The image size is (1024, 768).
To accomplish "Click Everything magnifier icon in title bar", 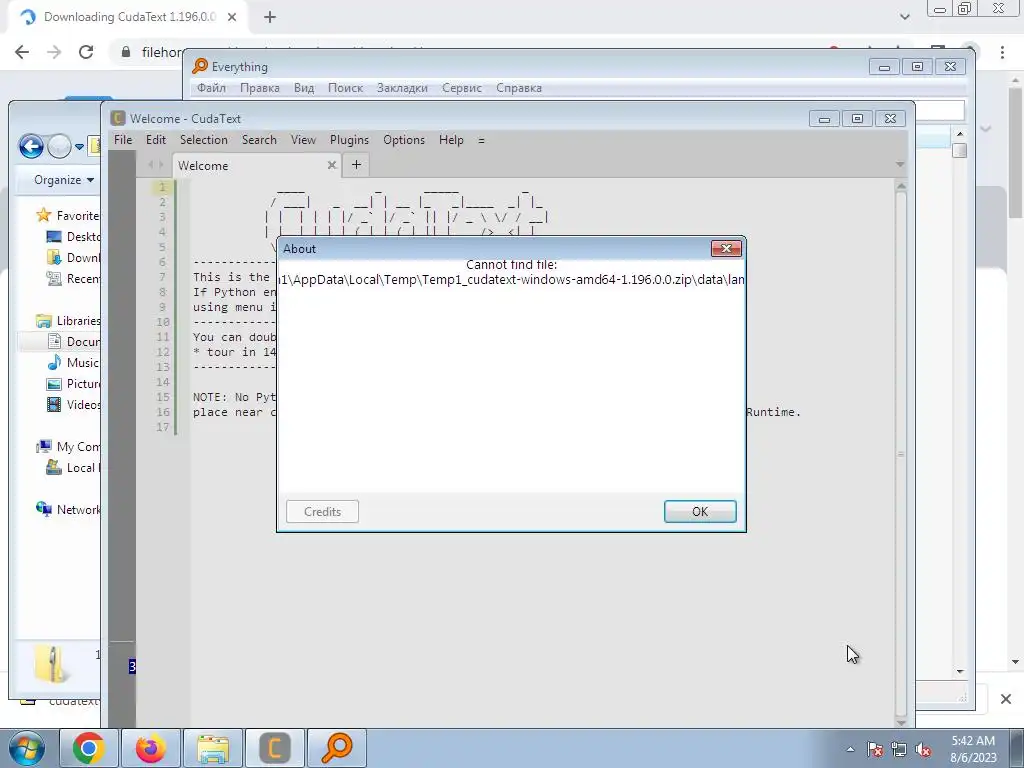I will [x=200, y=66].
